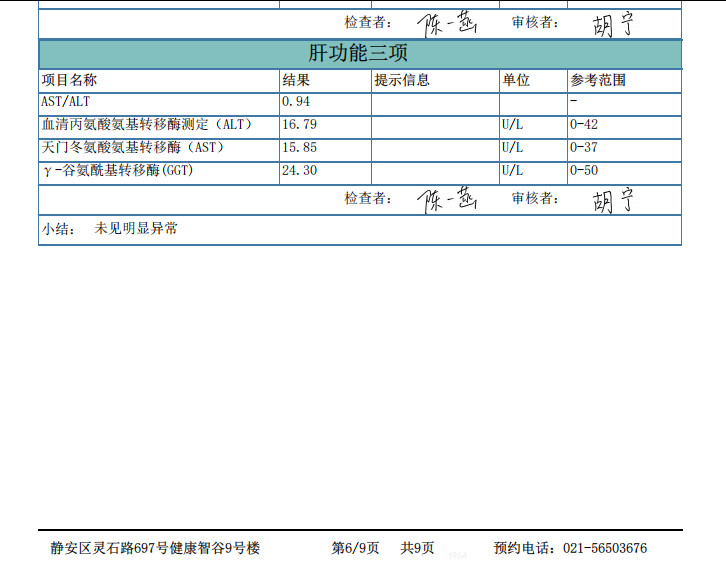Click the reference range 0-37
This screenshot has width=726, height=561.
pyautogui.click(x=584, y=148)
